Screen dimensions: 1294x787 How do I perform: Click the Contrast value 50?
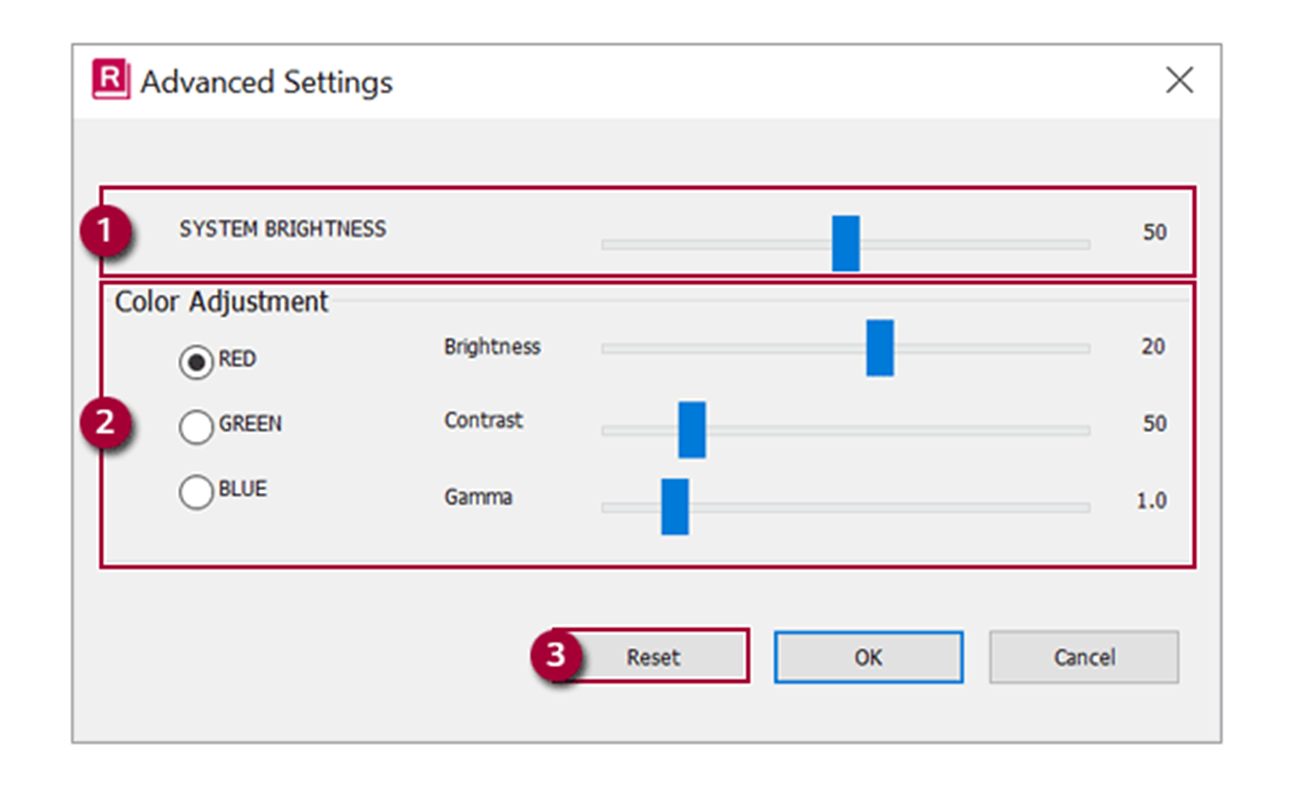[1154, 423]
